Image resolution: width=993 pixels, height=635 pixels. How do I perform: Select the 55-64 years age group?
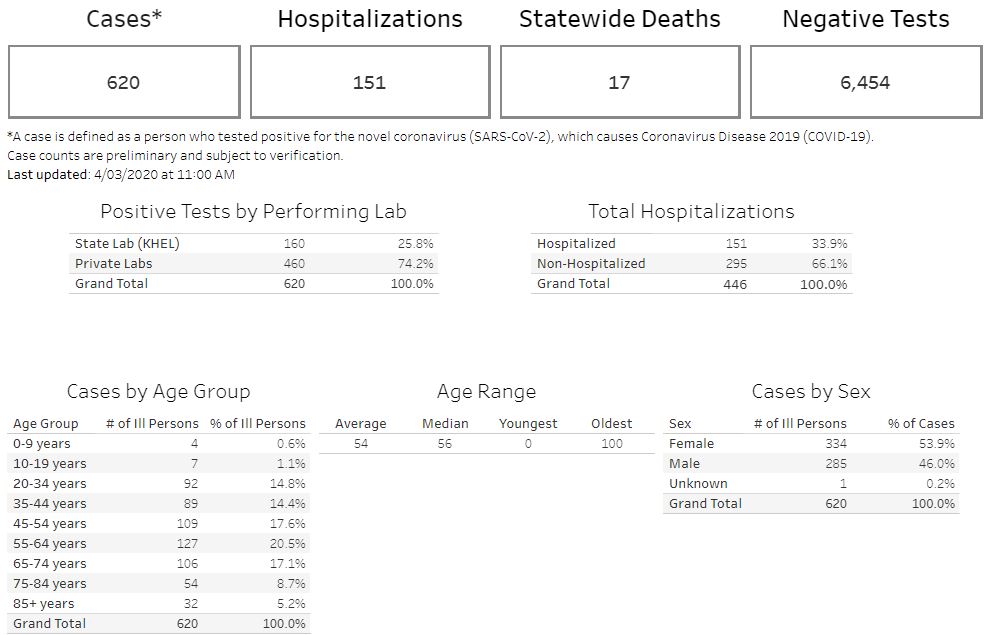[x=49, y=543]
